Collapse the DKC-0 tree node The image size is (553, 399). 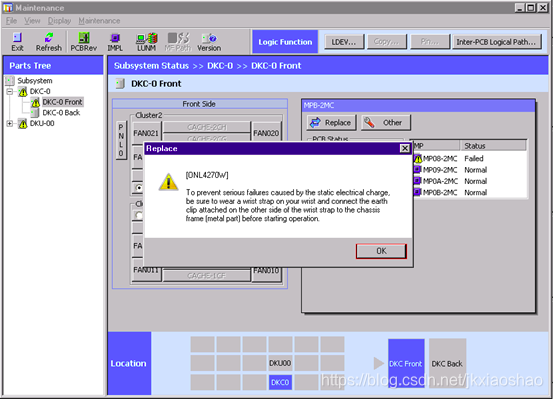[10, 92]
